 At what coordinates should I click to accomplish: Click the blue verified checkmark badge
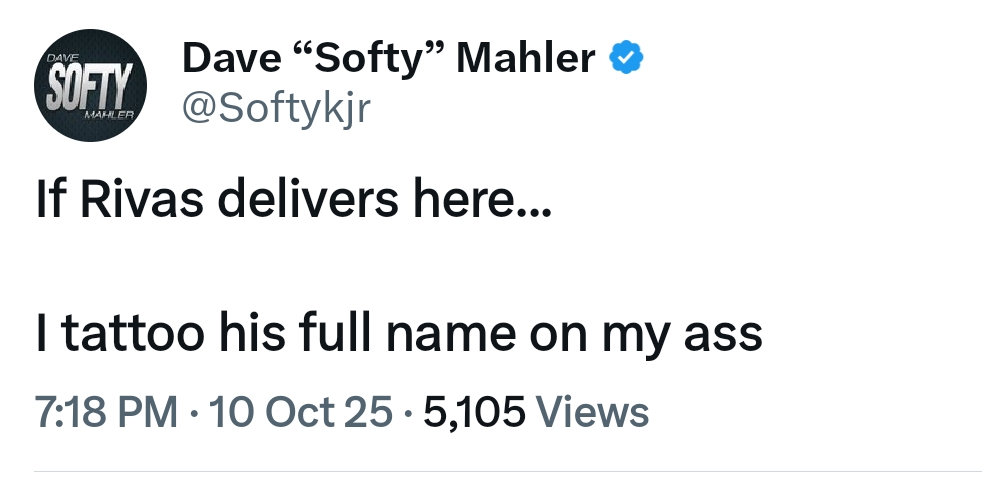coord(626,59)
